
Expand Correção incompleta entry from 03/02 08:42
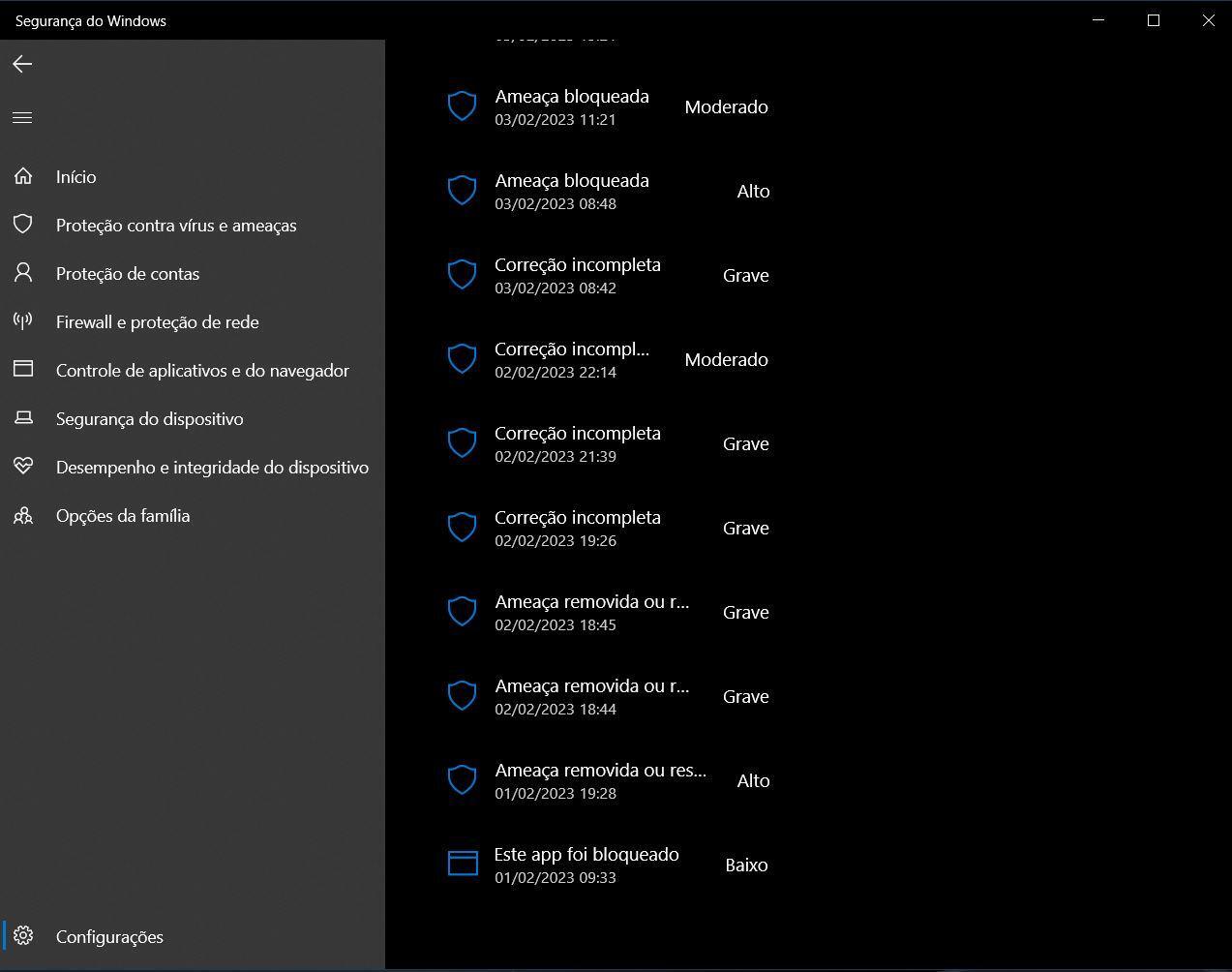(x=609, y=275)
